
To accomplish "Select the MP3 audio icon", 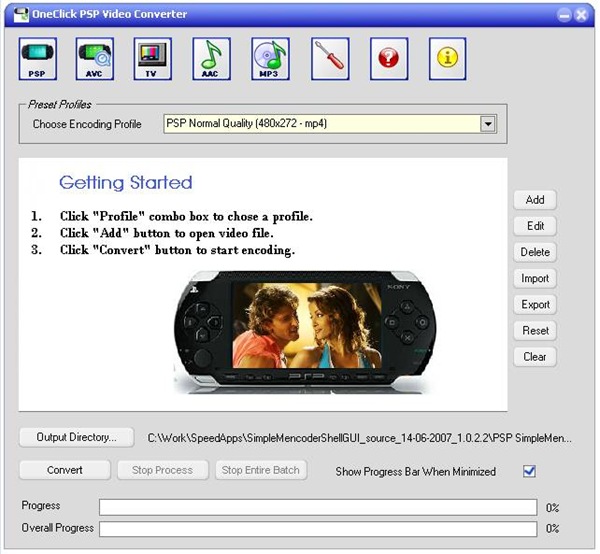I will pos(271,59).
